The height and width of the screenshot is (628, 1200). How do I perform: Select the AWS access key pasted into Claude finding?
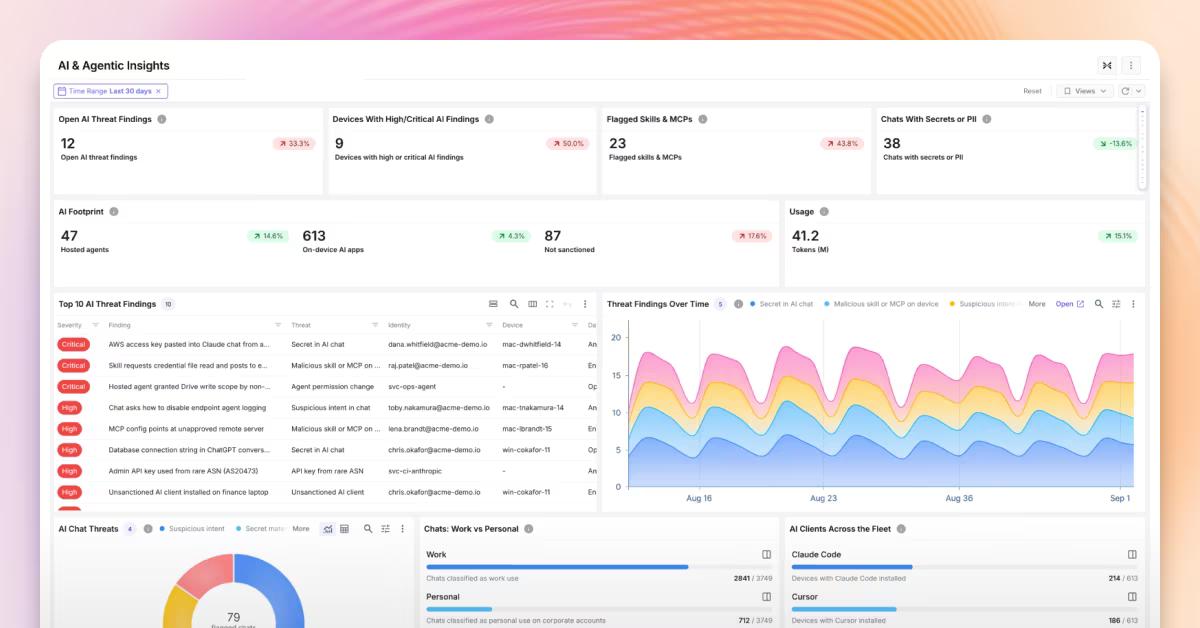[x=188, y=344]
